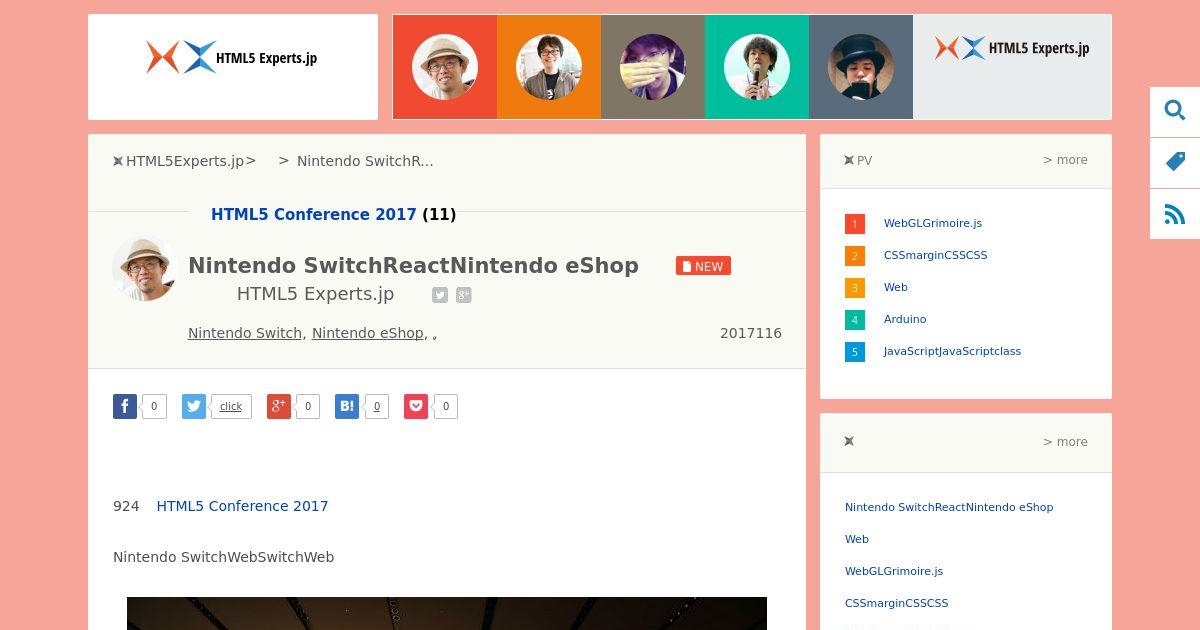Click the date text 2017116
The height and width of the screenshot is (630, 1200).
click(x=751, y=333)
